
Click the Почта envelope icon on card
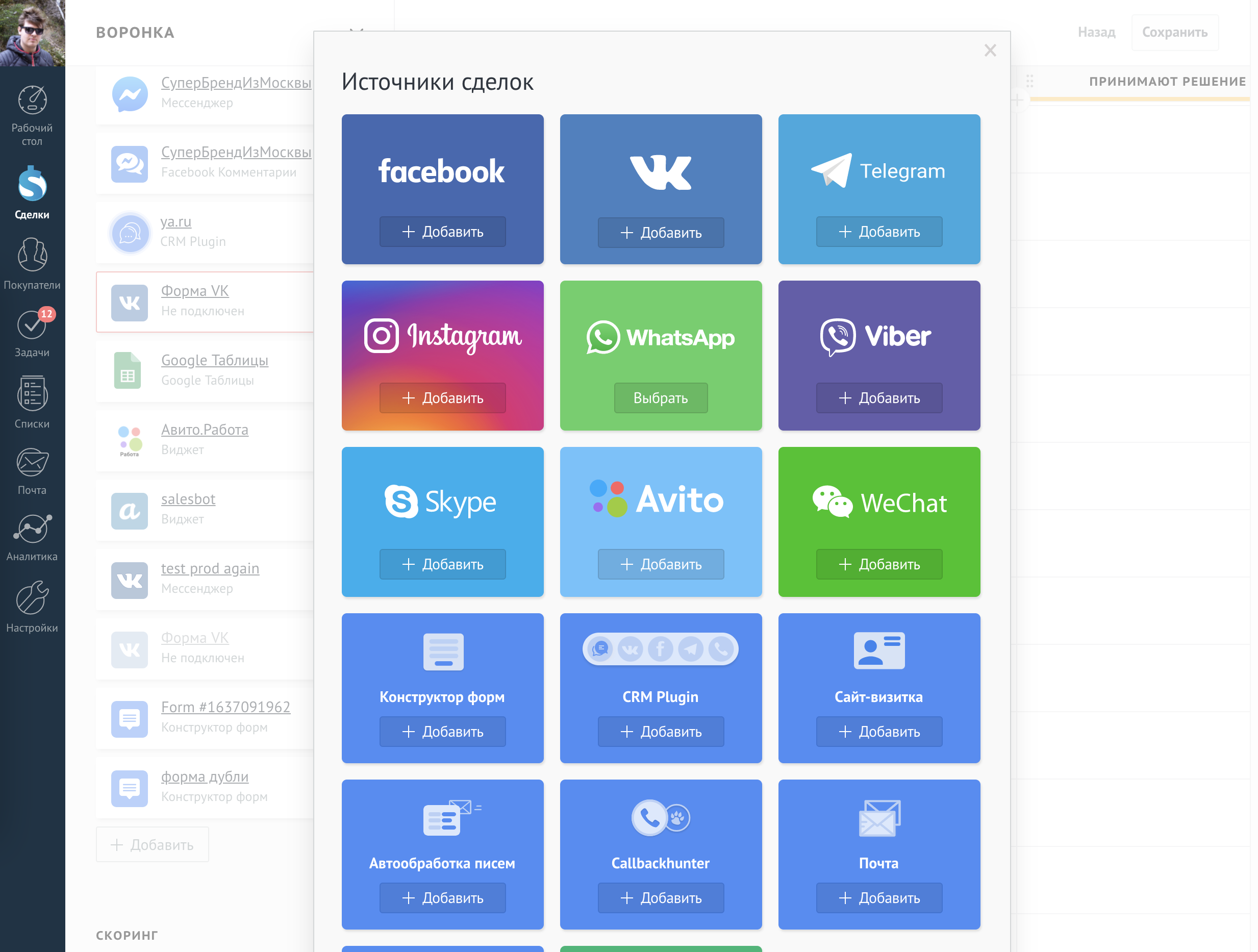879,818
